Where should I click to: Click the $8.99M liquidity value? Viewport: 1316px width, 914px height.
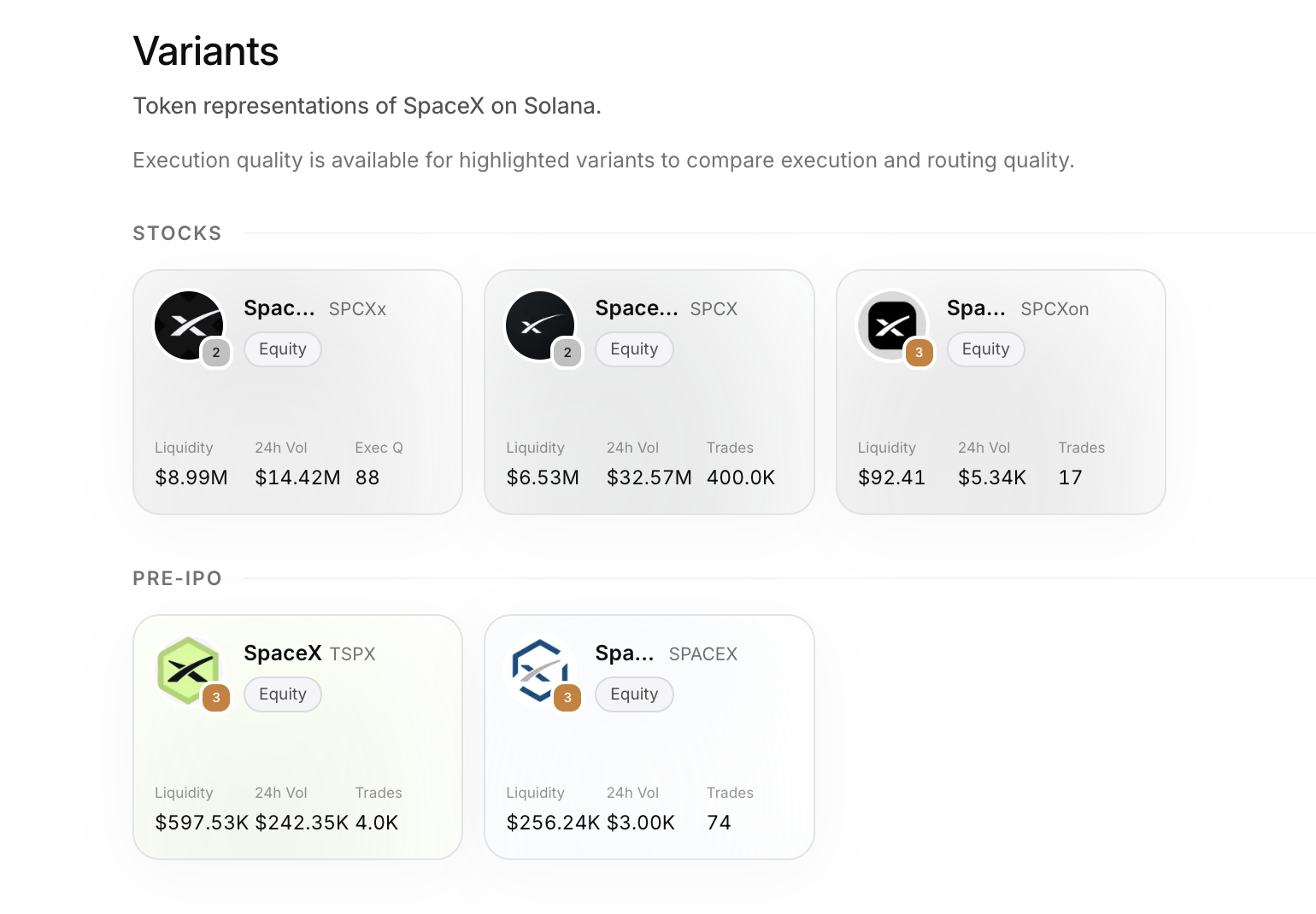coord(191,478)
